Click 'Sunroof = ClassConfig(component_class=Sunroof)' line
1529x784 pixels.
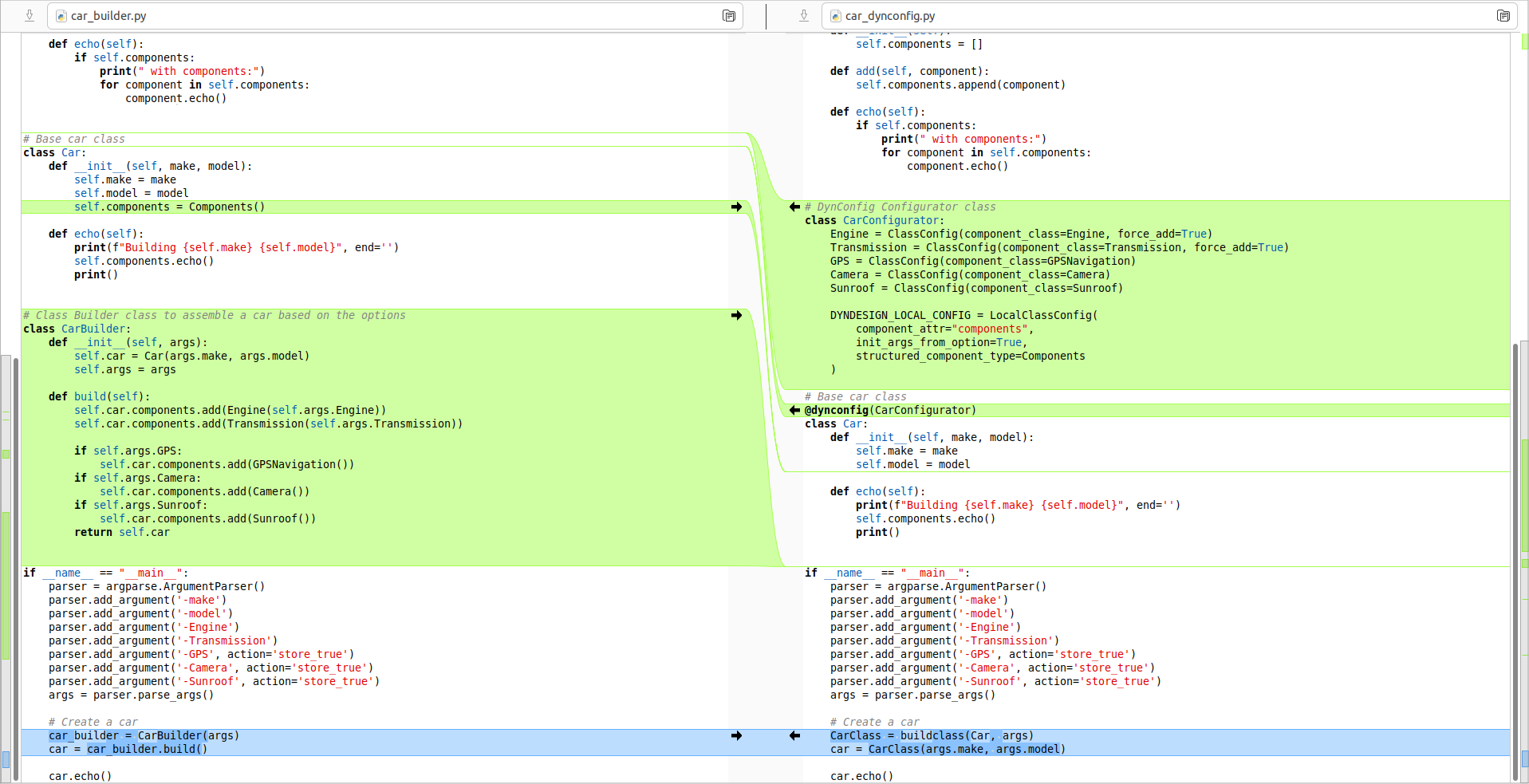click(976, 288)
